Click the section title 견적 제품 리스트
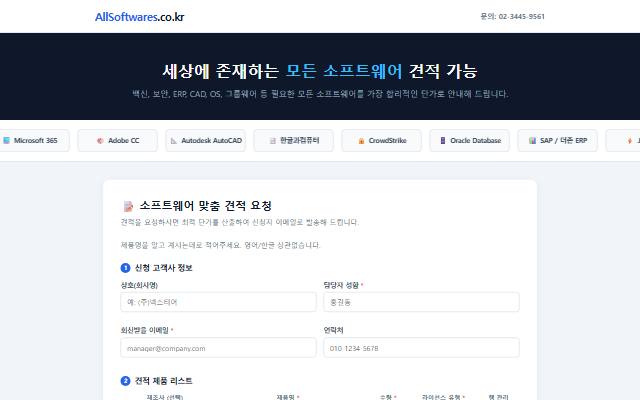Viewport: 640px width, 400px height. (164, 381)
